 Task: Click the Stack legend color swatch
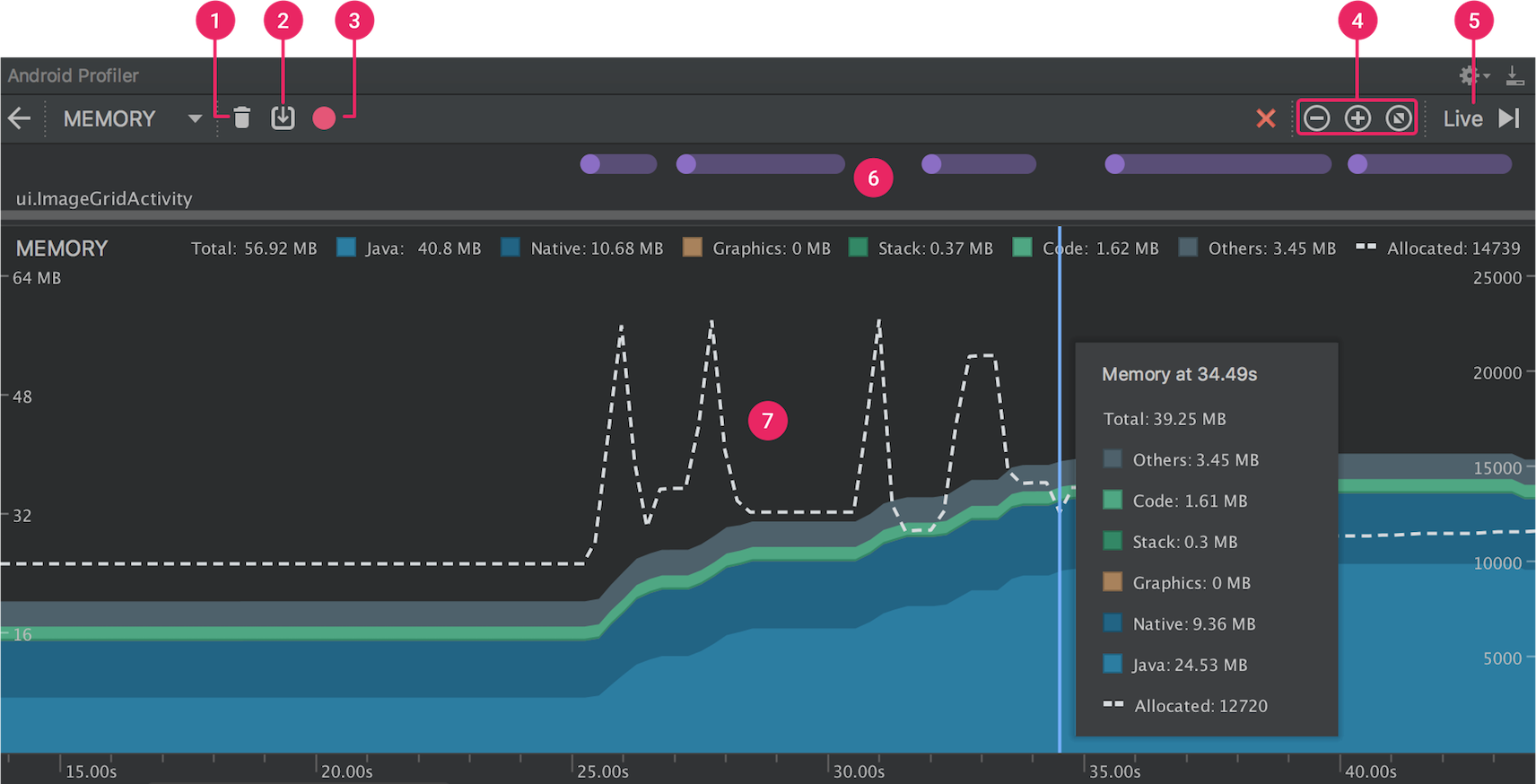(859, 248)
